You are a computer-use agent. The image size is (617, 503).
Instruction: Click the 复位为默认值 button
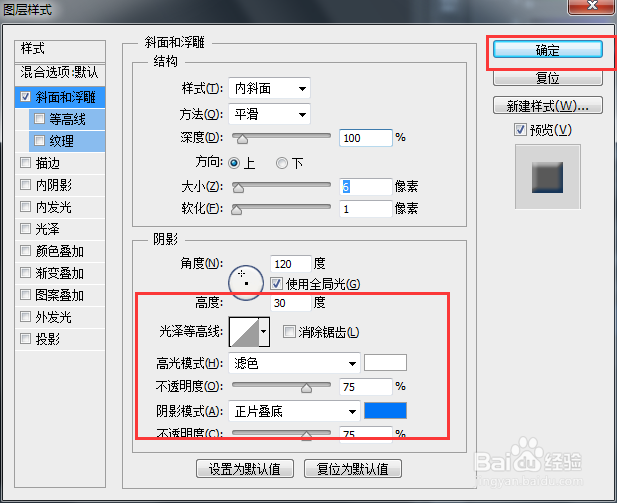(x=353, y=469)
